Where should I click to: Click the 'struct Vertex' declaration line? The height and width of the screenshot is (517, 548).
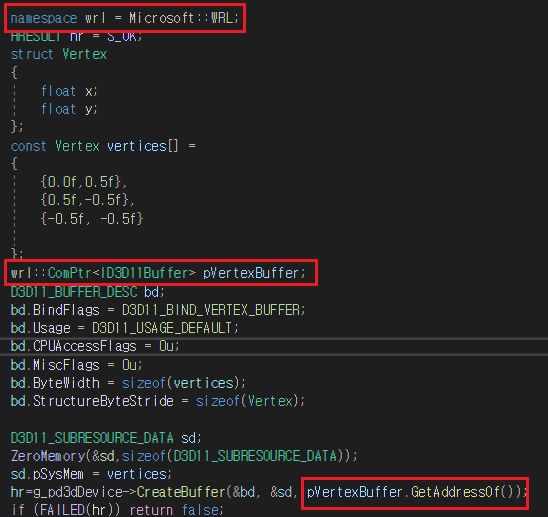pyautogui.click(x=59, y=55)
